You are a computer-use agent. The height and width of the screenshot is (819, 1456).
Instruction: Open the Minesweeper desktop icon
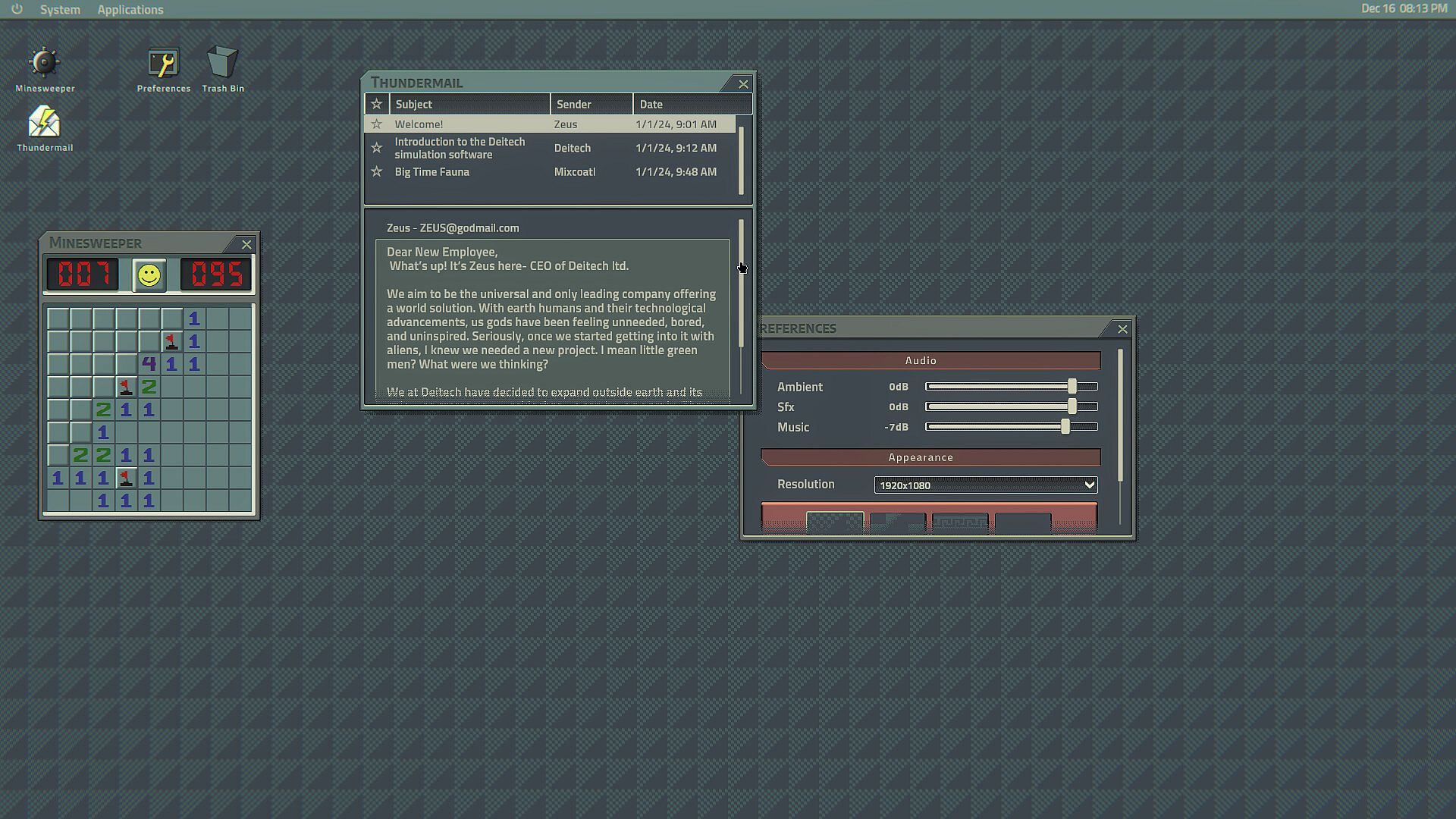[x=44, y=64]
